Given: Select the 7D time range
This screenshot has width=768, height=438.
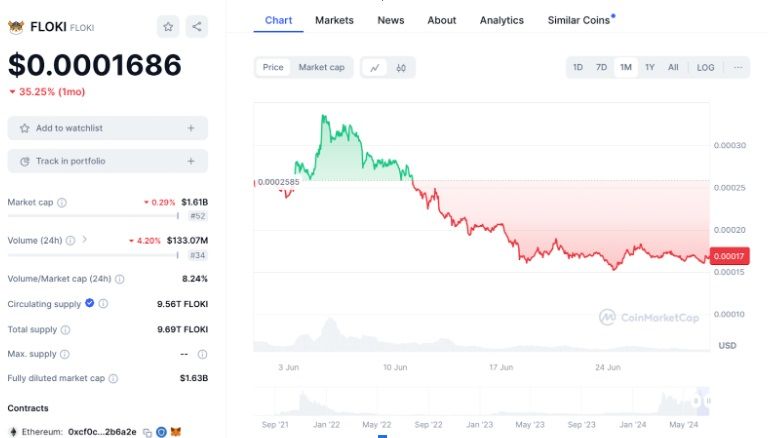Looking at the screenshot, I should [601, 67].
